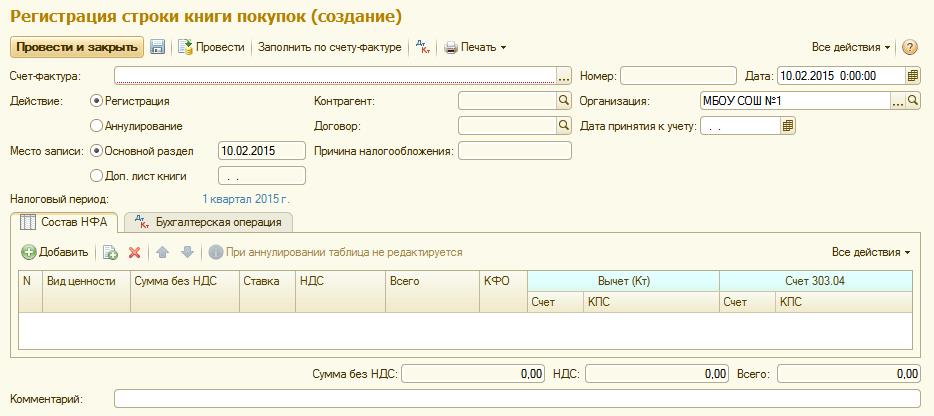Click the НДС total field

(x=656, y=374)
